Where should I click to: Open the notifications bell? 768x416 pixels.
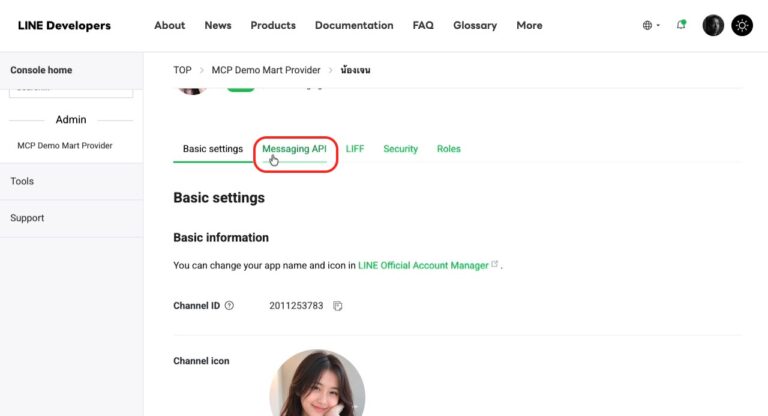click(x=681, y=24)
